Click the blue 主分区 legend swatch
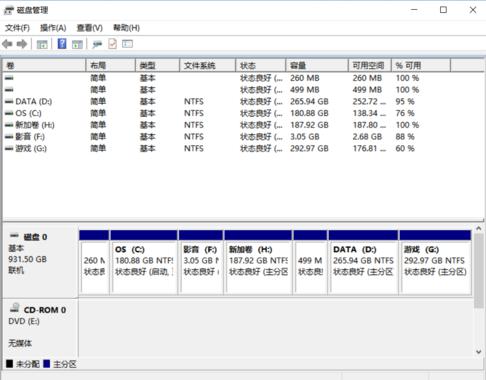 point(47,364)
